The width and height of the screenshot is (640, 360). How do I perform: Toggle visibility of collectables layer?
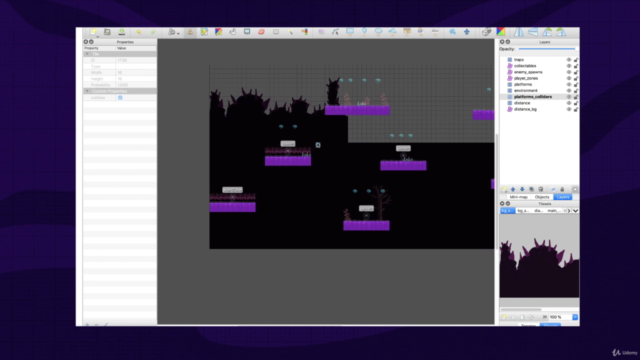click(x=569, y=66)
